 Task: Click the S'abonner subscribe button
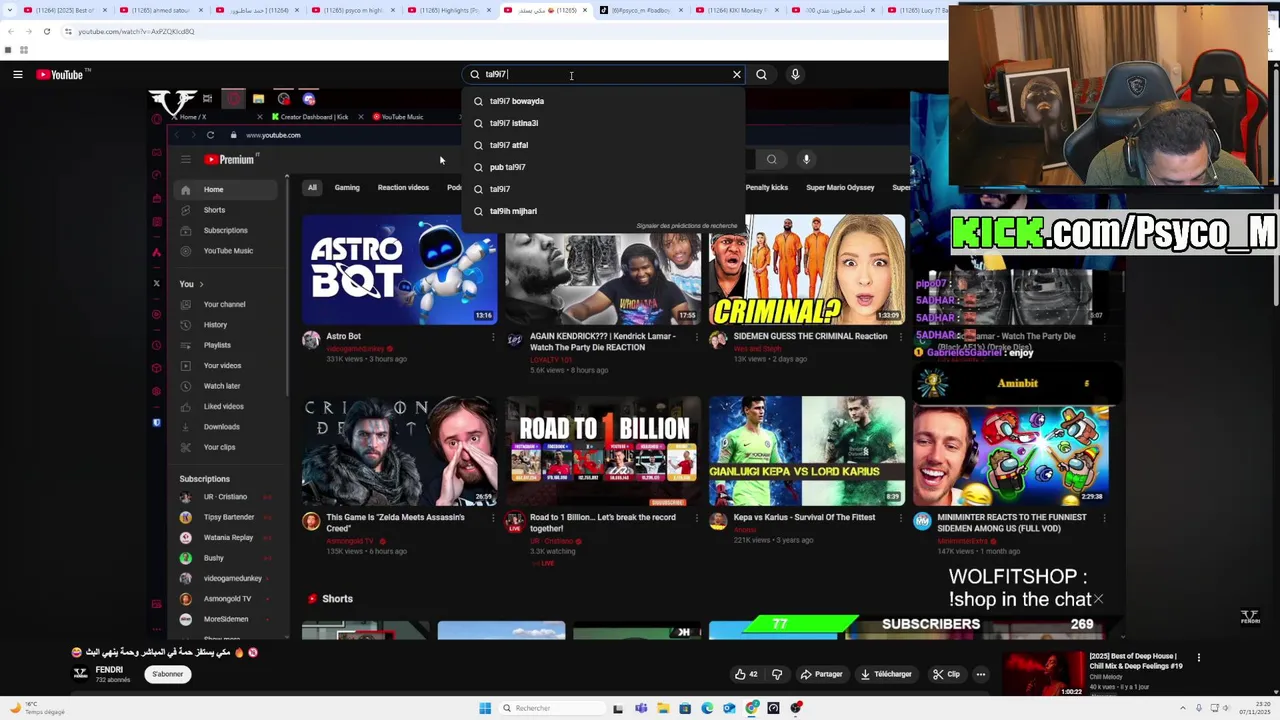pos(168,674)
